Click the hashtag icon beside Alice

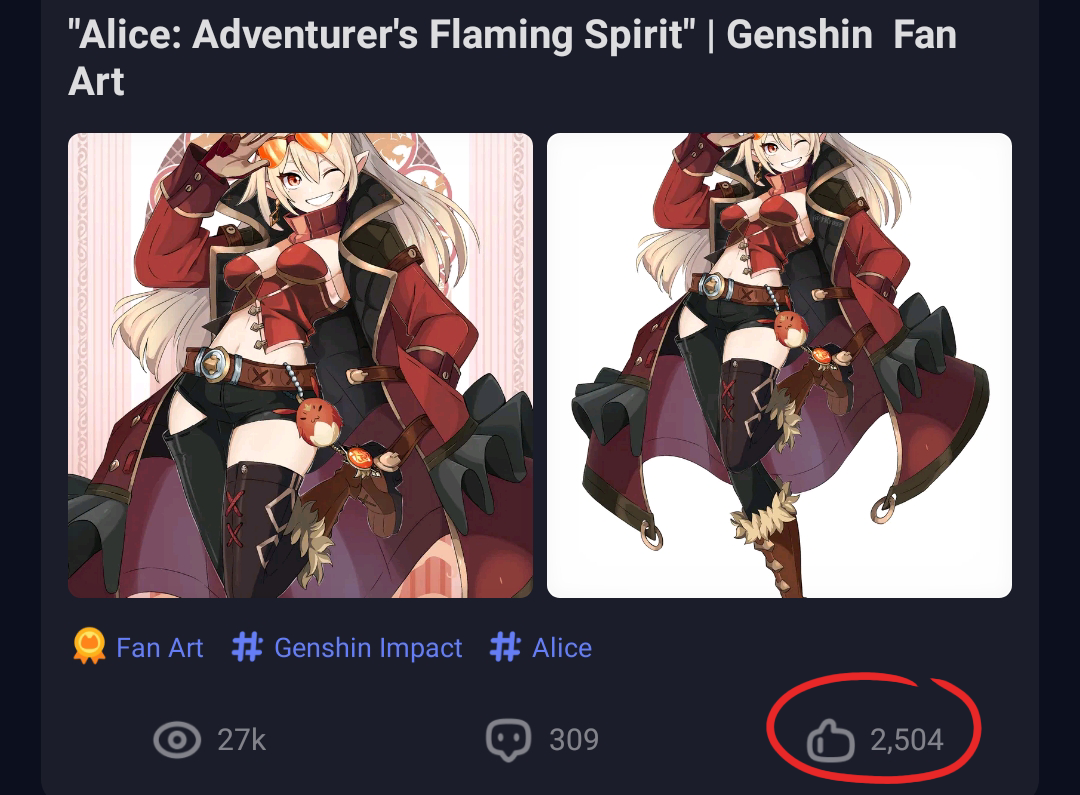click(505, 647)
